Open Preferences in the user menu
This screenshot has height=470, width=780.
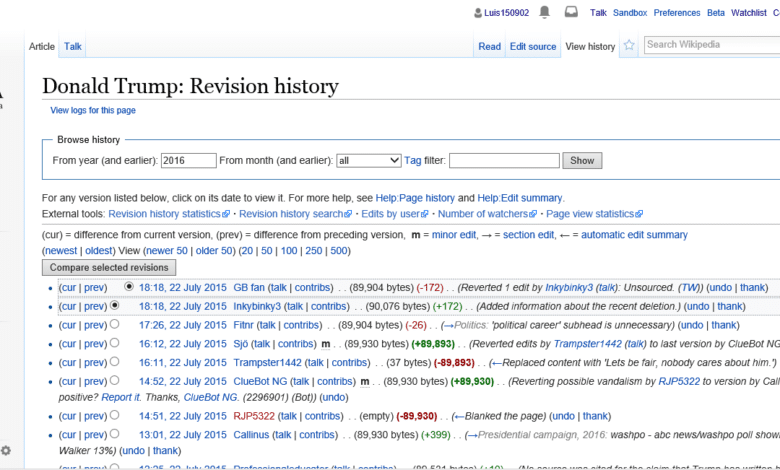point(677,13)
